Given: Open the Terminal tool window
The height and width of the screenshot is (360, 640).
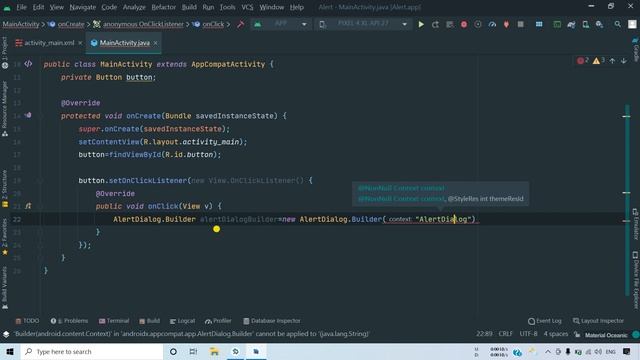Looking at the screenshot, I should coord(114,321).
